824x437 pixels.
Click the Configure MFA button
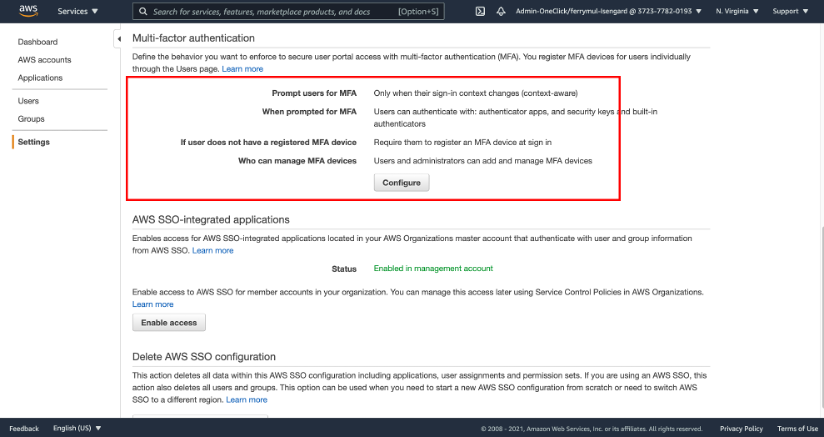pyautogui.click(x=401, y=183)
